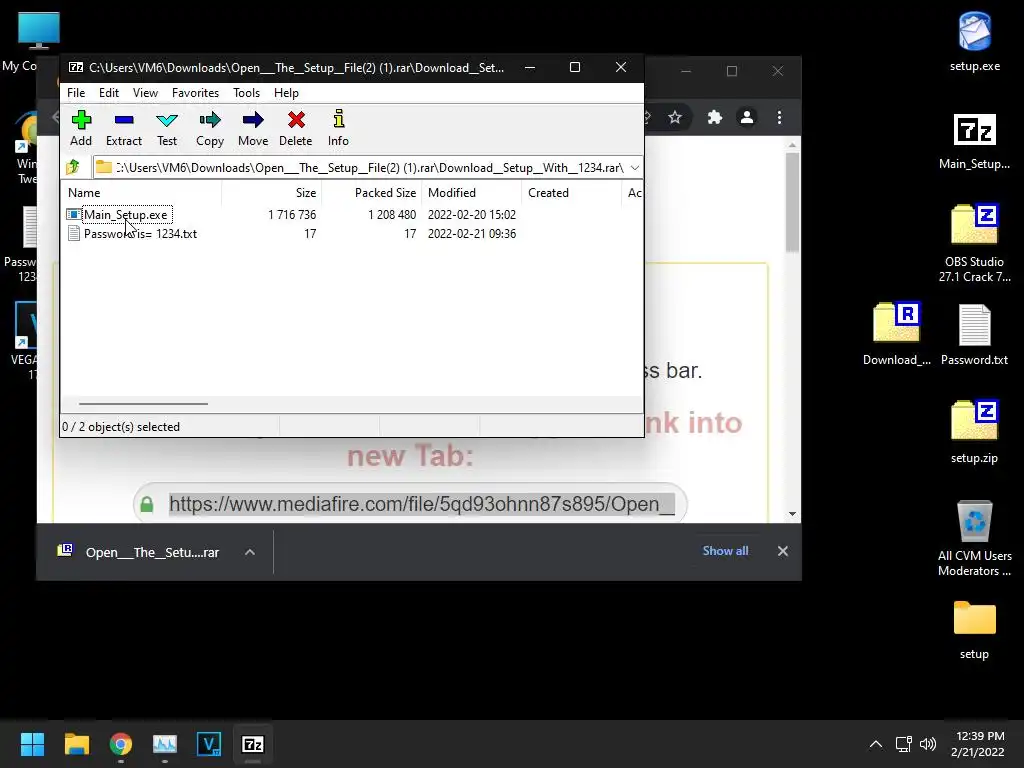Switch to Chrome in taskbar

[x=121, y=744]
